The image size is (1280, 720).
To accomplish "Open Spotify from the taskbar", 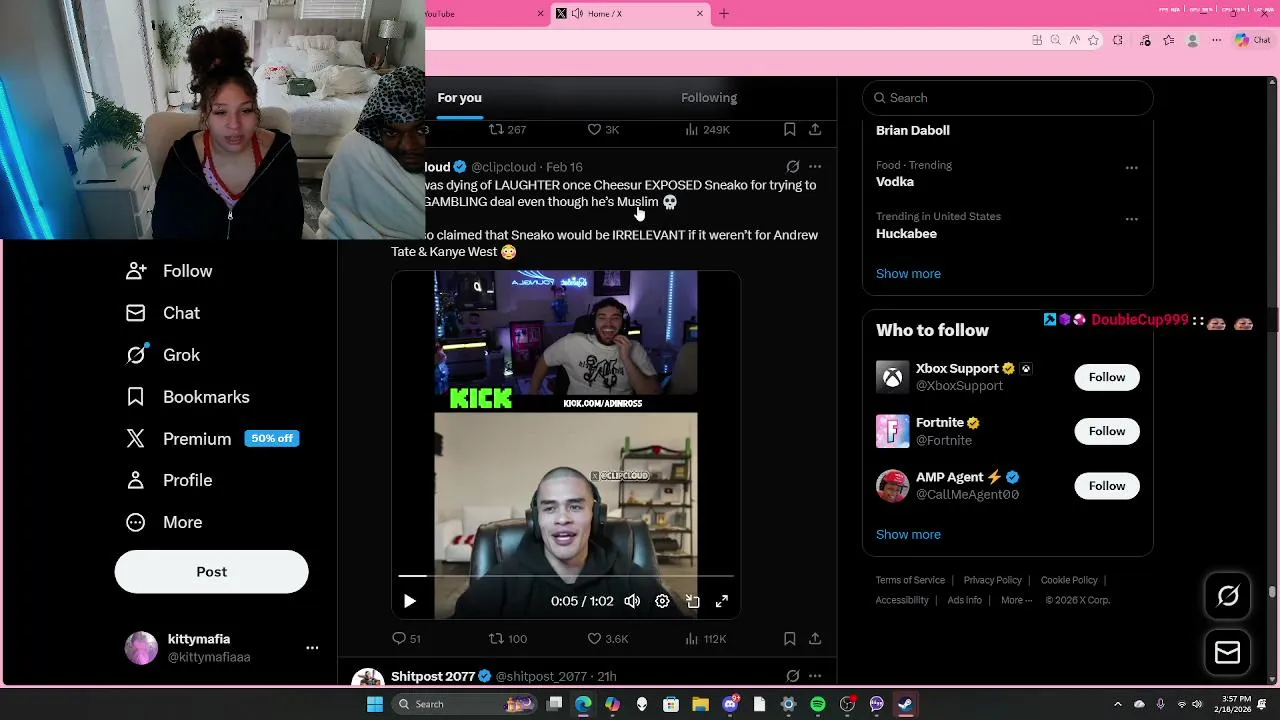I will click(x=817, y=704).
